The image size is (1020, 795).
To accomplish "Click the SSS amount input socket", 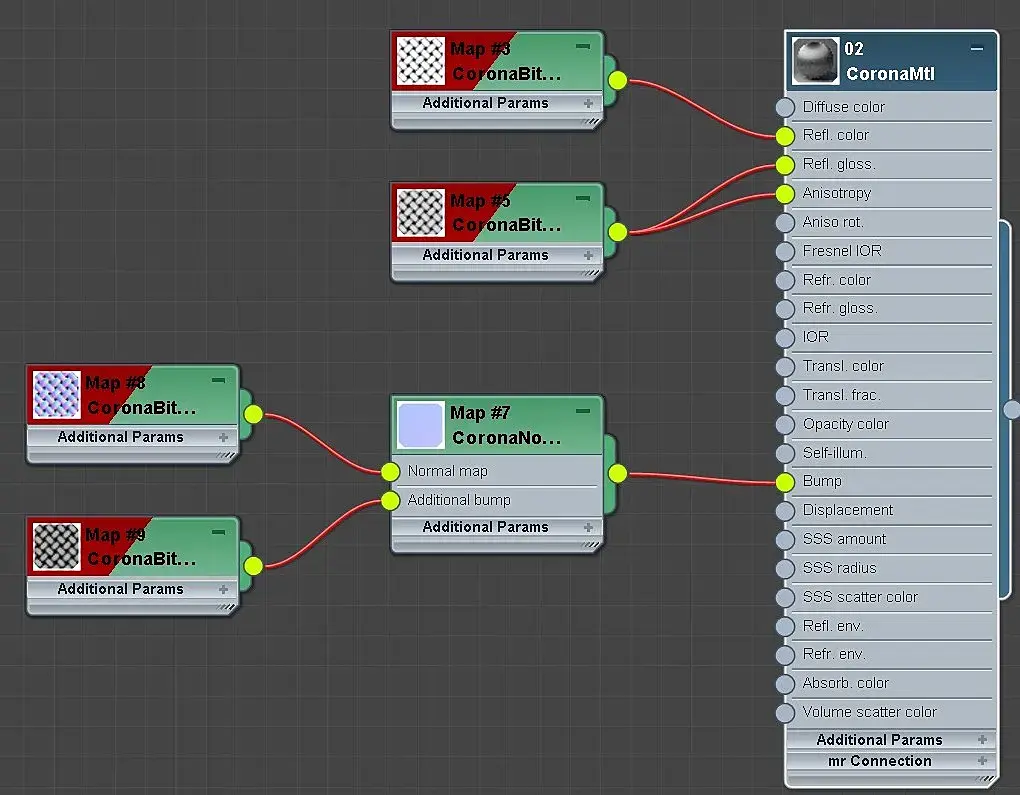I will pos(785,540).
